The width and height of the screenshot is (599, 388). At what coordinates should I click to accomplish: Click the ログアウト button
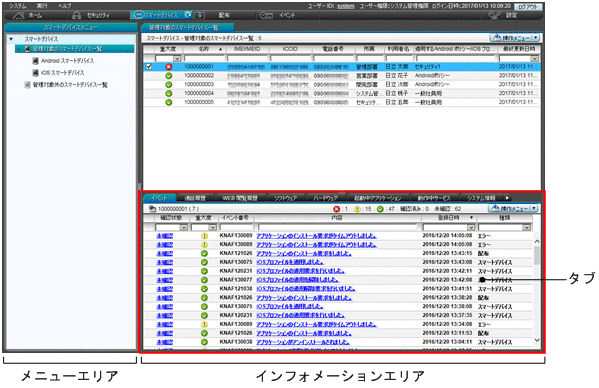pyautogui.click(x=528, y=6)
